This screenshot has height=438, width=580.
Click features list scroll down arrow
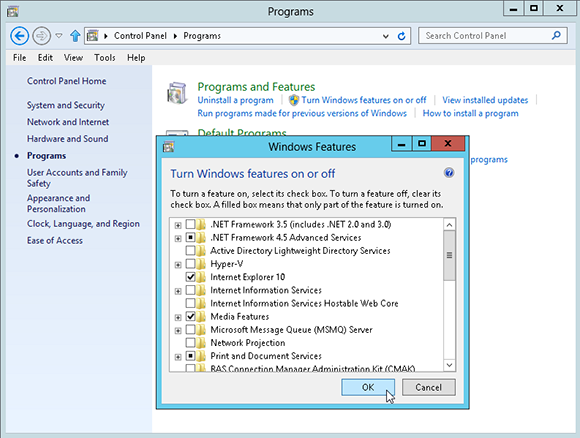449,365
